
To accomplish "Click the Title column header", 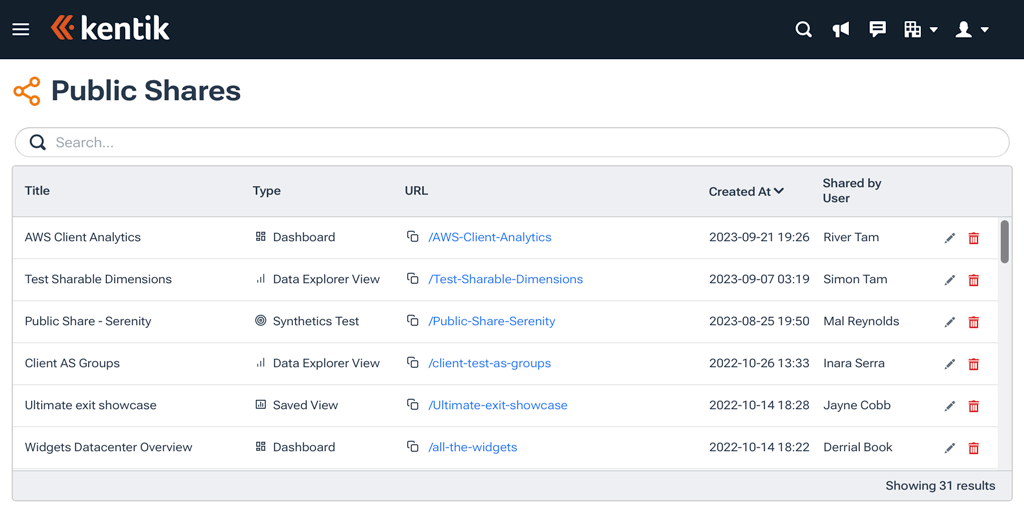I will (x=37, y=191).
